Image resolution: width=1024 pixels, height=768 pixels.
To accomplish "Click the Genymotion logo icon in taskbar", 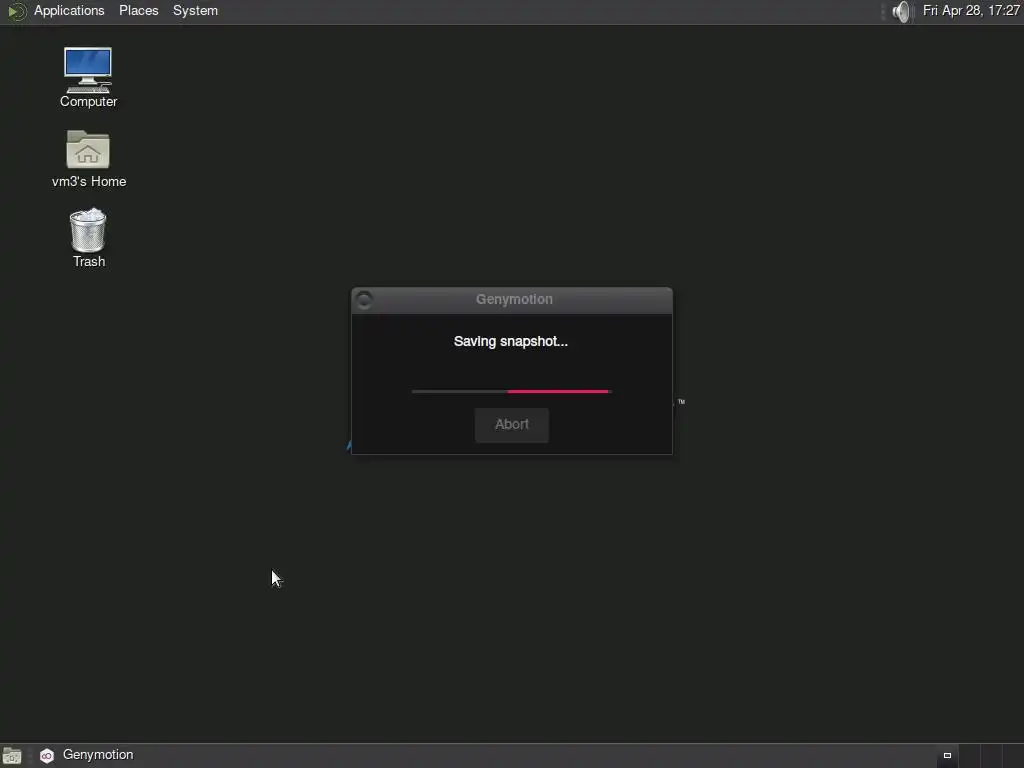I will (x=47, y=756).
